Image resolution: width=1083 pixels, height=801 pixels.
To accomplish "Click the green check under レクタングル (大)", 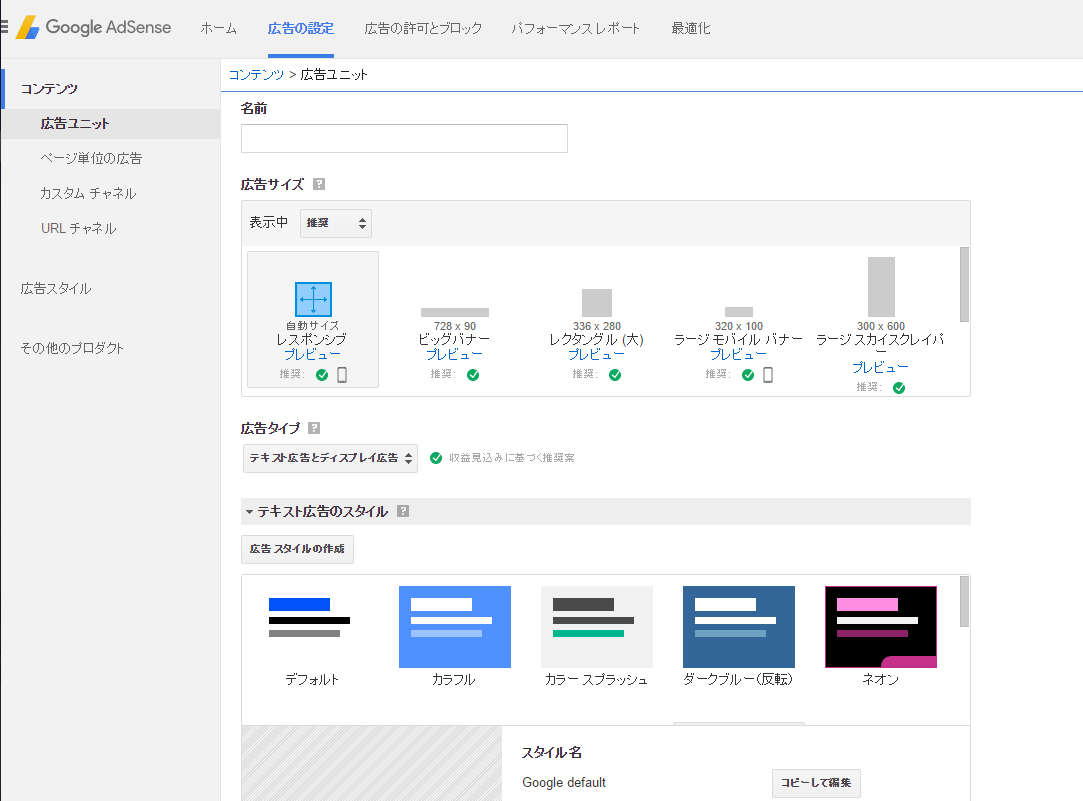I will coord(615,375).
